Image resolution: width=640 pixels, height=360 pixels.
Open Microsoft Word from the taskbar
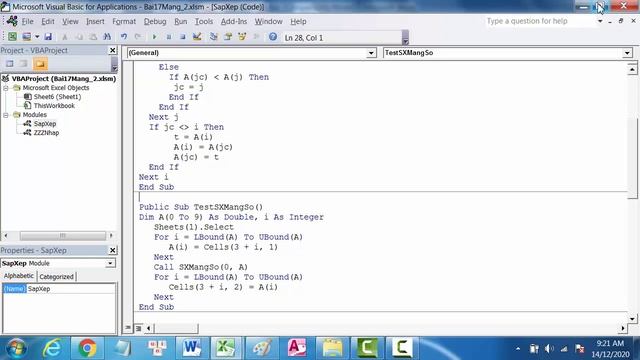192,348
